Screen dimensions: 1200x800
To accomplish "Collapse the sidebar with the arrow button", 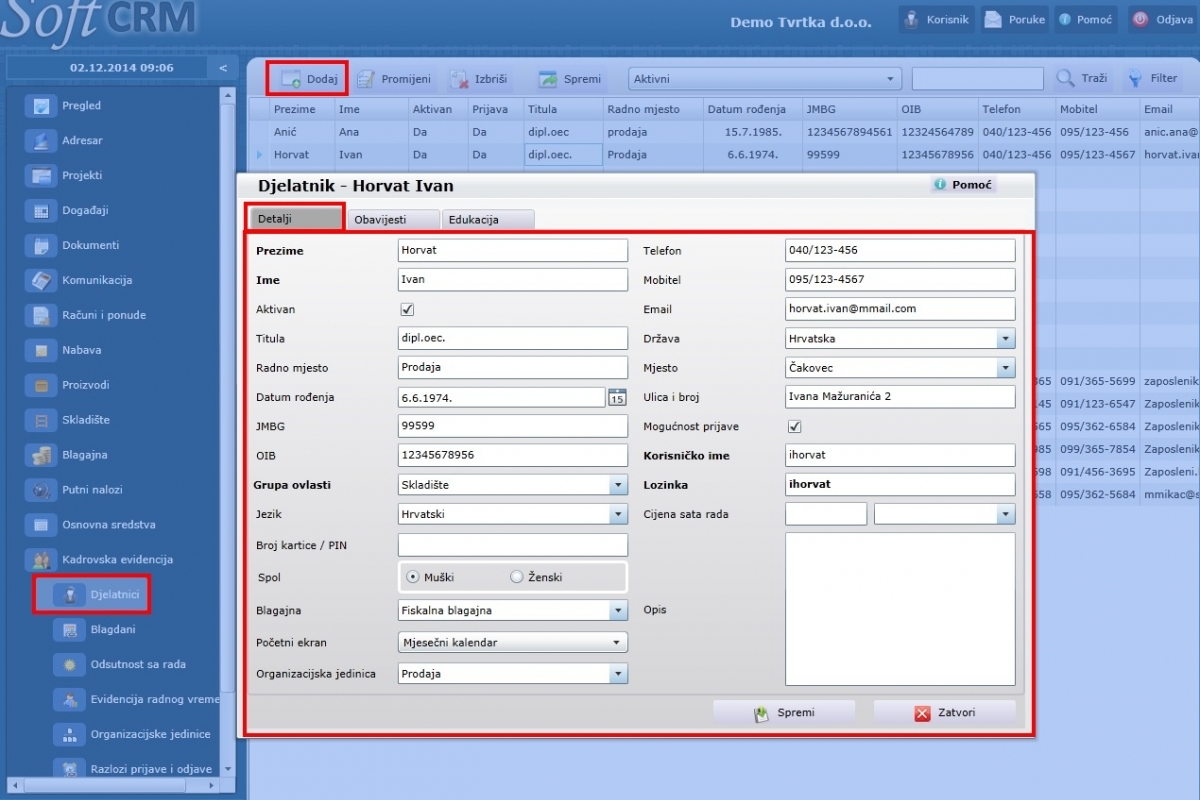I will click(x=222, y=68).
